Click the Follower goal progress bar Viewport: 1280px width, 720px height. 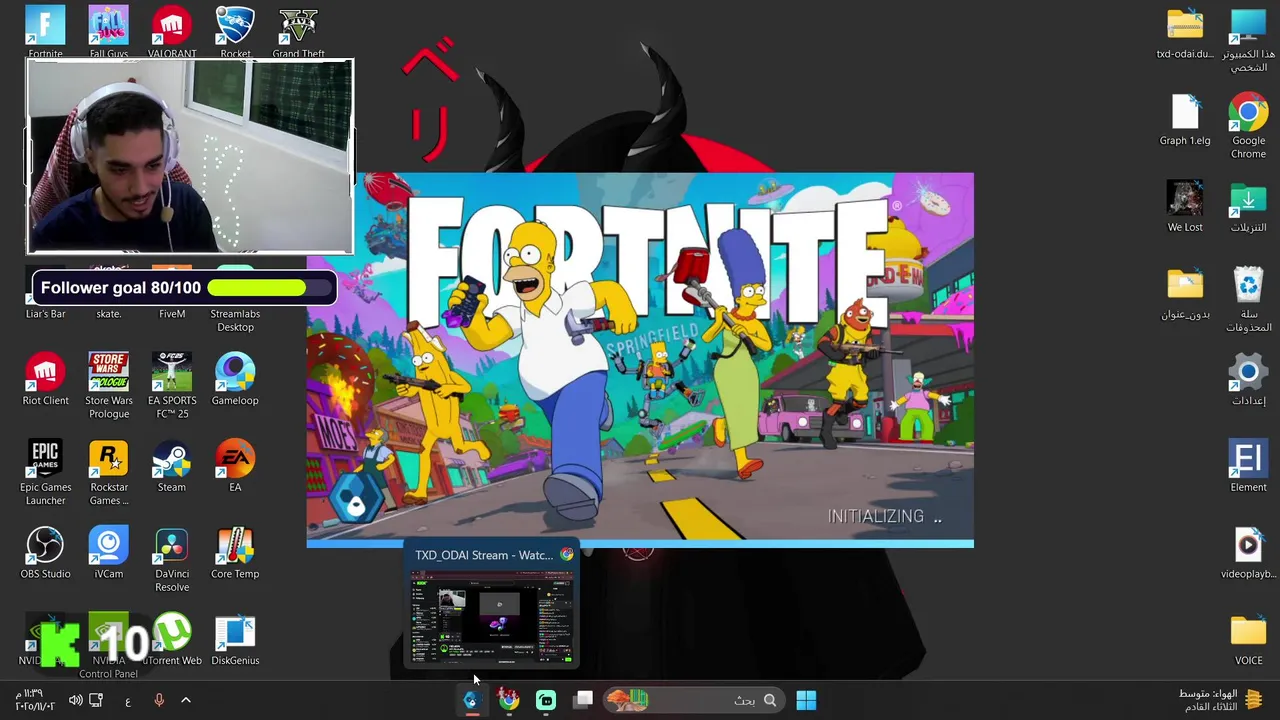coord(269,288)
